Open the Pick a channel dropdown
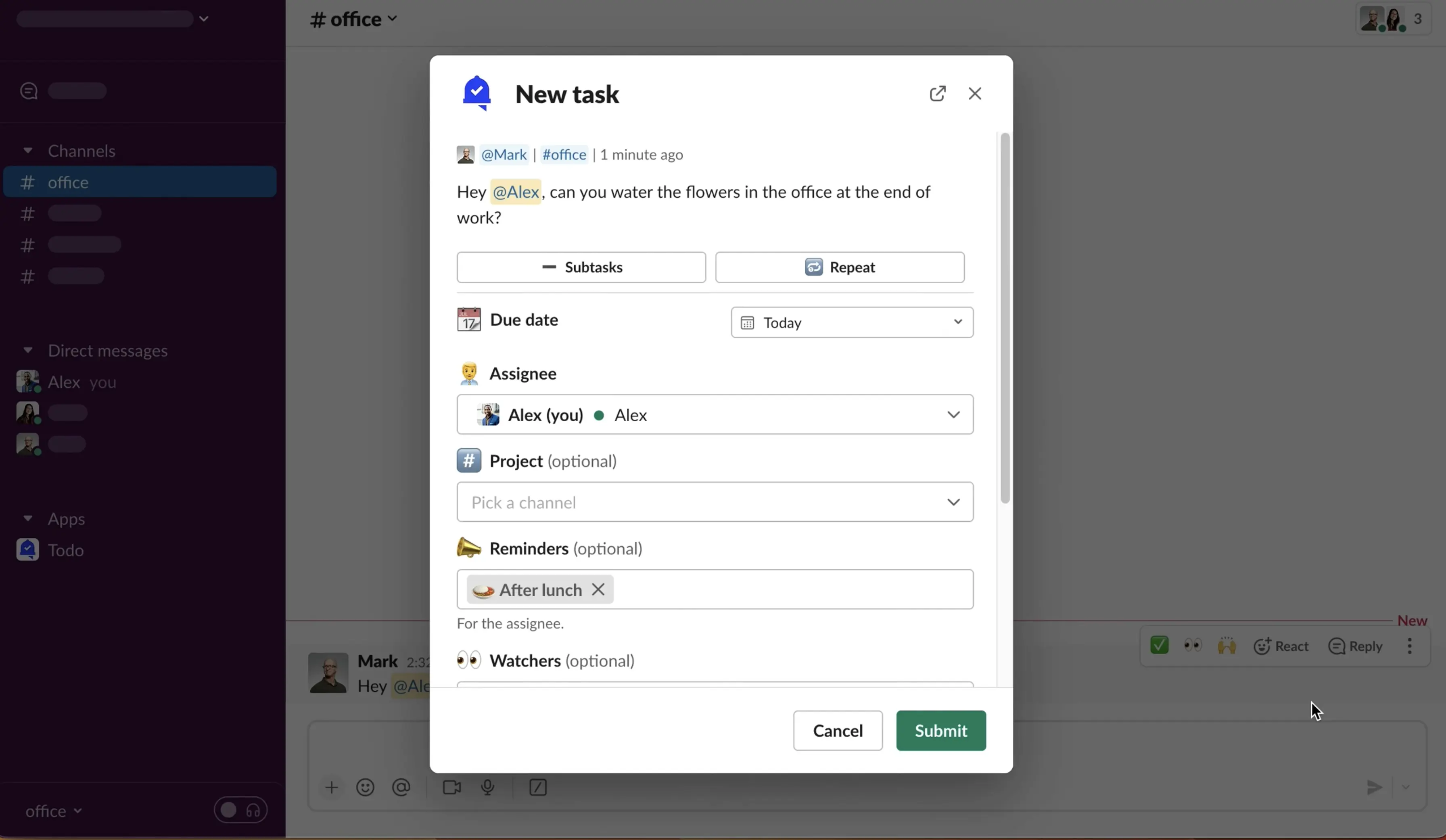 point(715,502)
